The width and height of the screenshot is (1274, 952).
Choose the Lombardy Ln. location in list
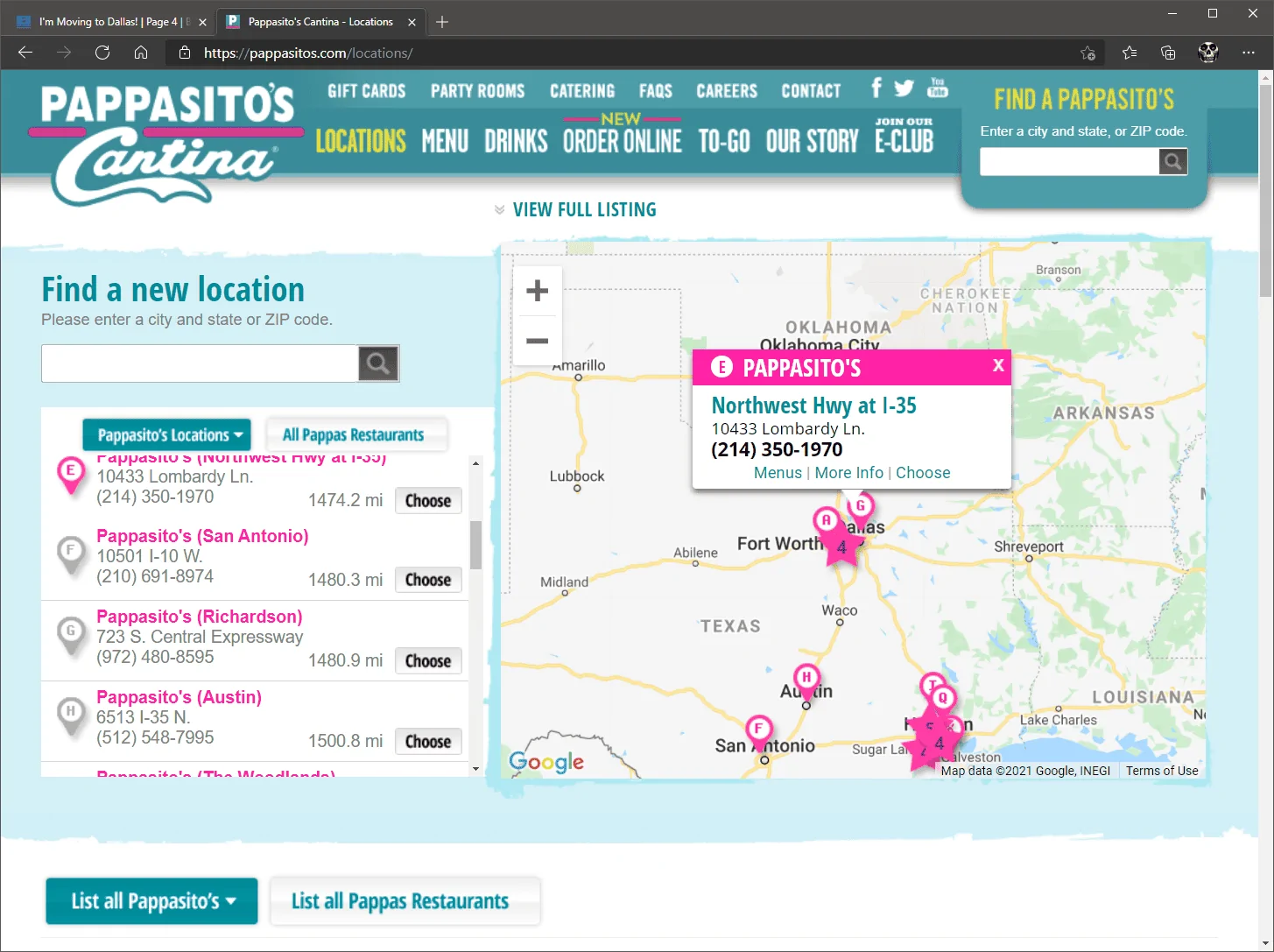coord(428,501)
